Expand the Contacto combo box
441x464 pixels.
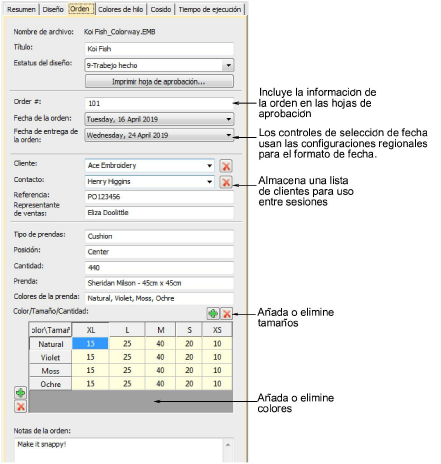(x=209, y=182)
